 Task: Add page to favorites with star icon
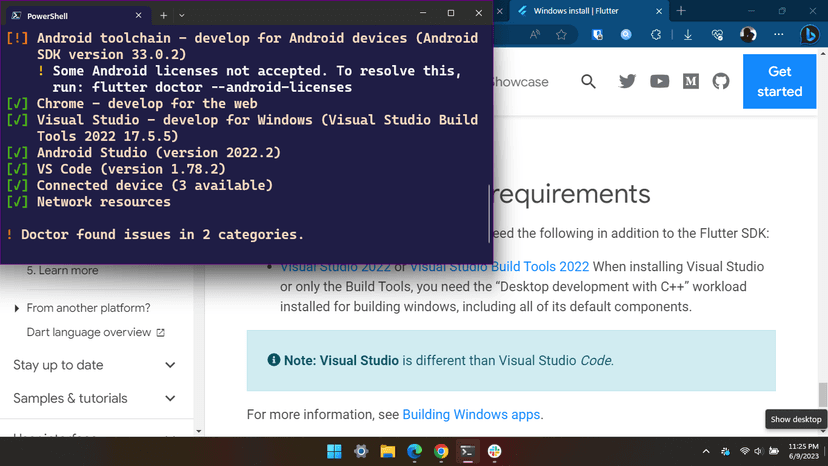562,35
